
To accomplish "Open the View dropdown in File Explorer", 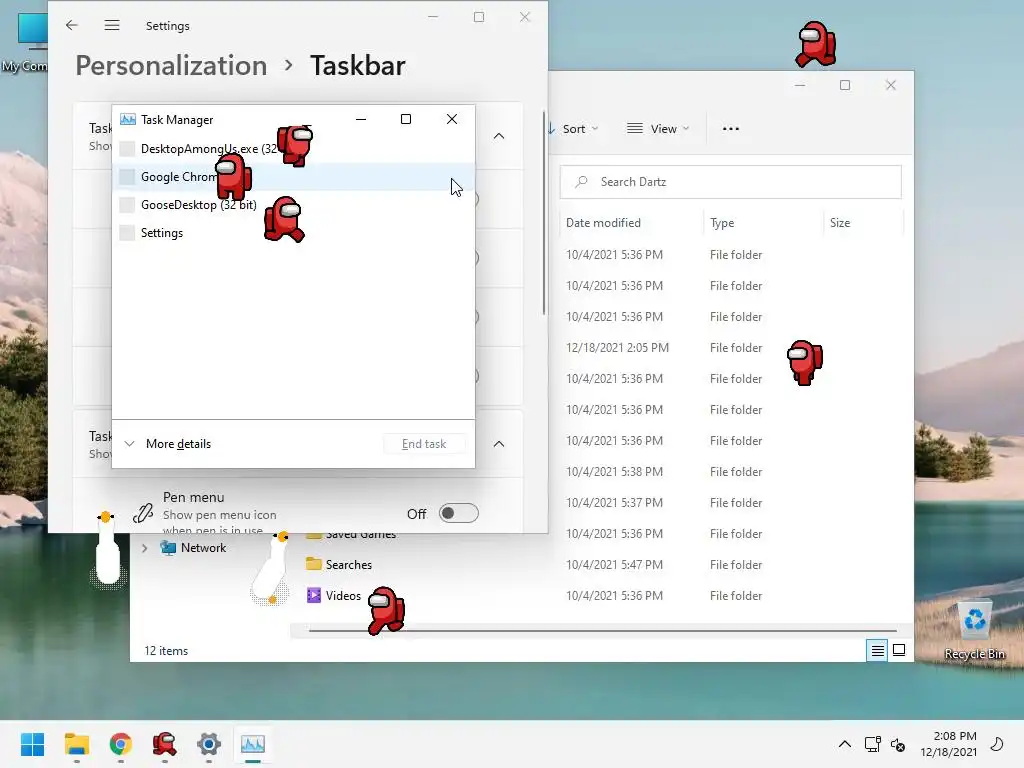I will (x=658, y=129).
